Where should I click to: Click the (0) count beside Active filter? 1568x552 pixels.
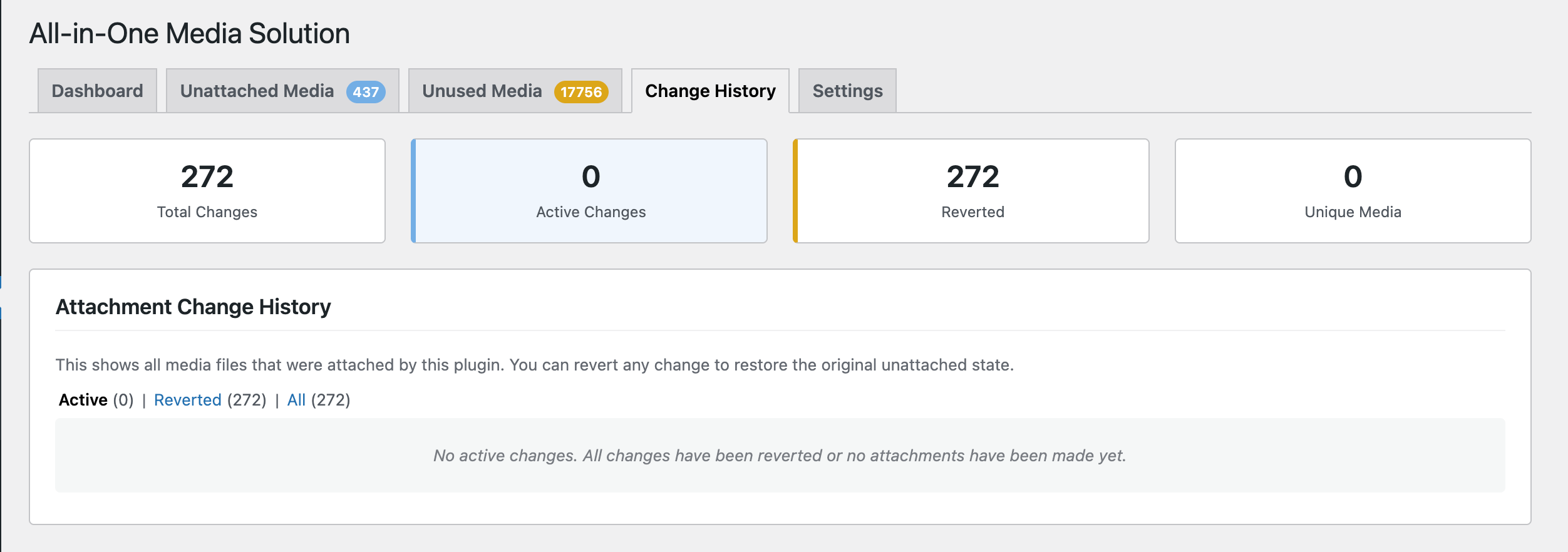click(123, 400)
